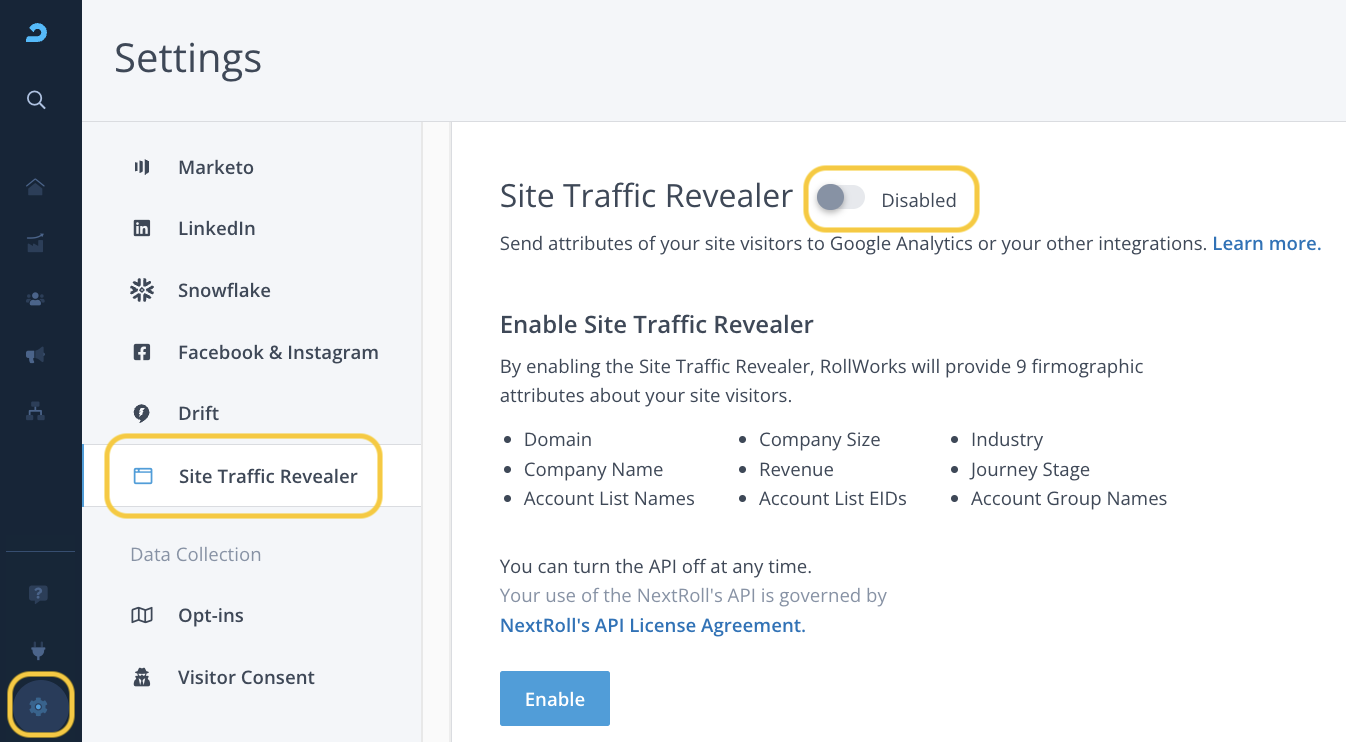Viewport: 1346px width, 742px height.
Task: Click the RollWorks logo icon
Action: click(37, 33)
